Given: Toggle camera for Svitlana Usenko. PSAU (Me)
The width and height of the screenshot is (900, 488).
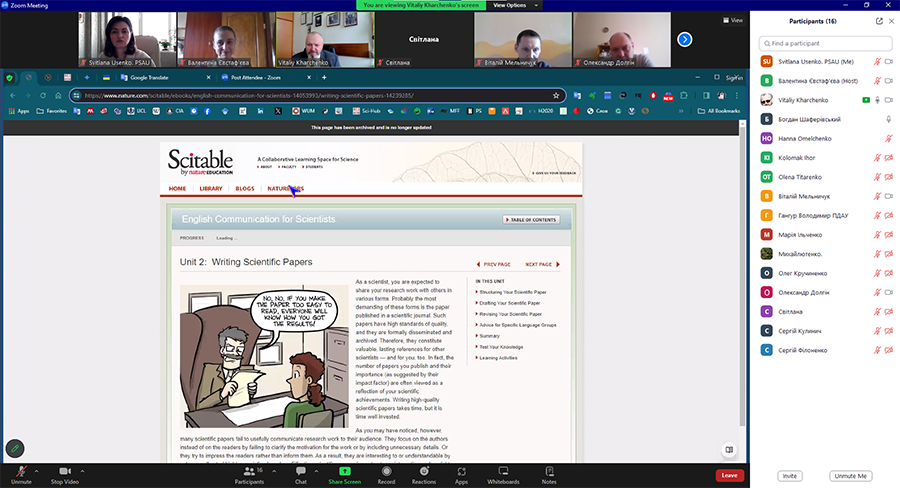Looking at the screenshot, I should [x=889, y=61].
